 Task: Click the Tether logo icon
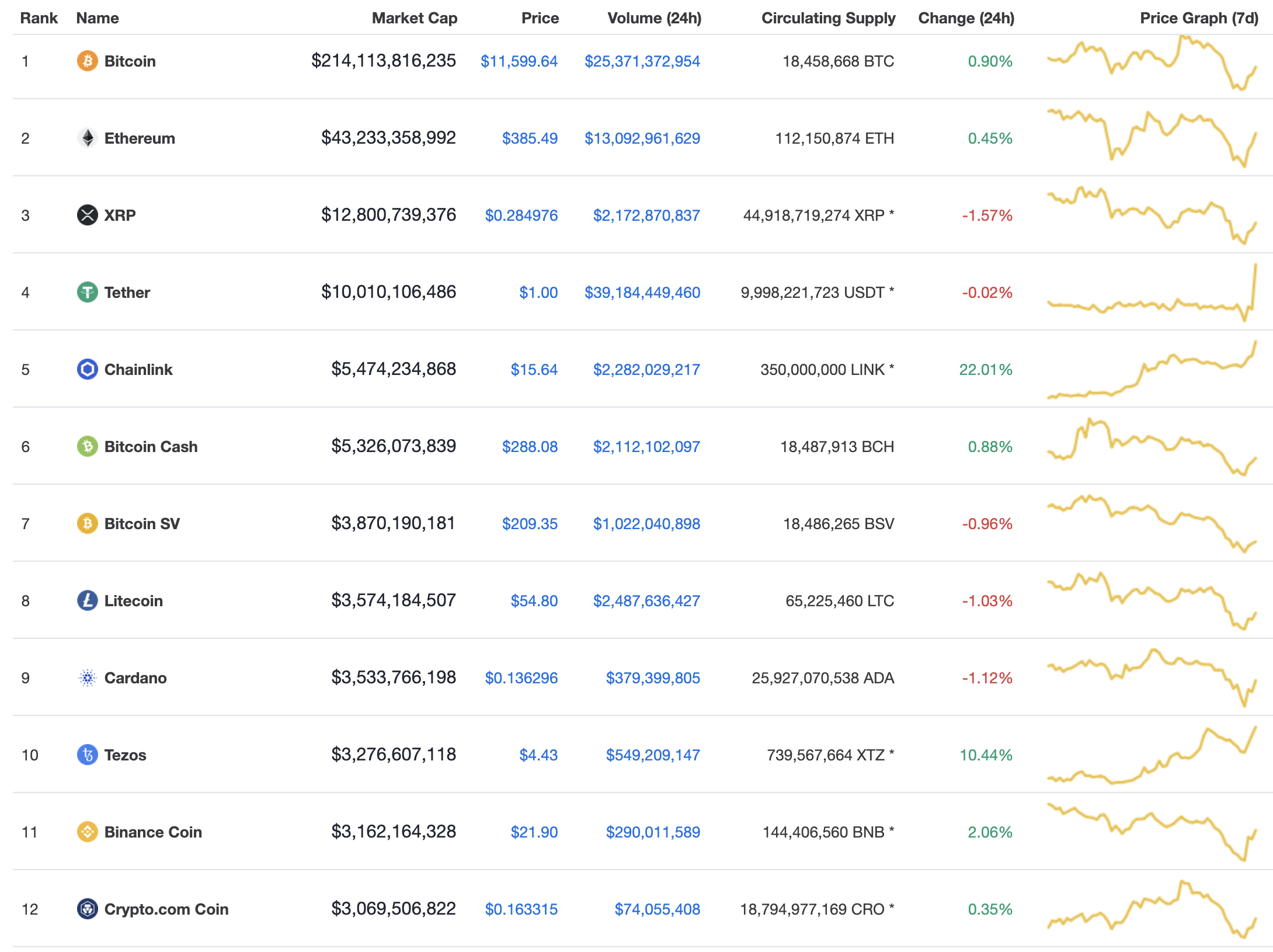point(87,292)
